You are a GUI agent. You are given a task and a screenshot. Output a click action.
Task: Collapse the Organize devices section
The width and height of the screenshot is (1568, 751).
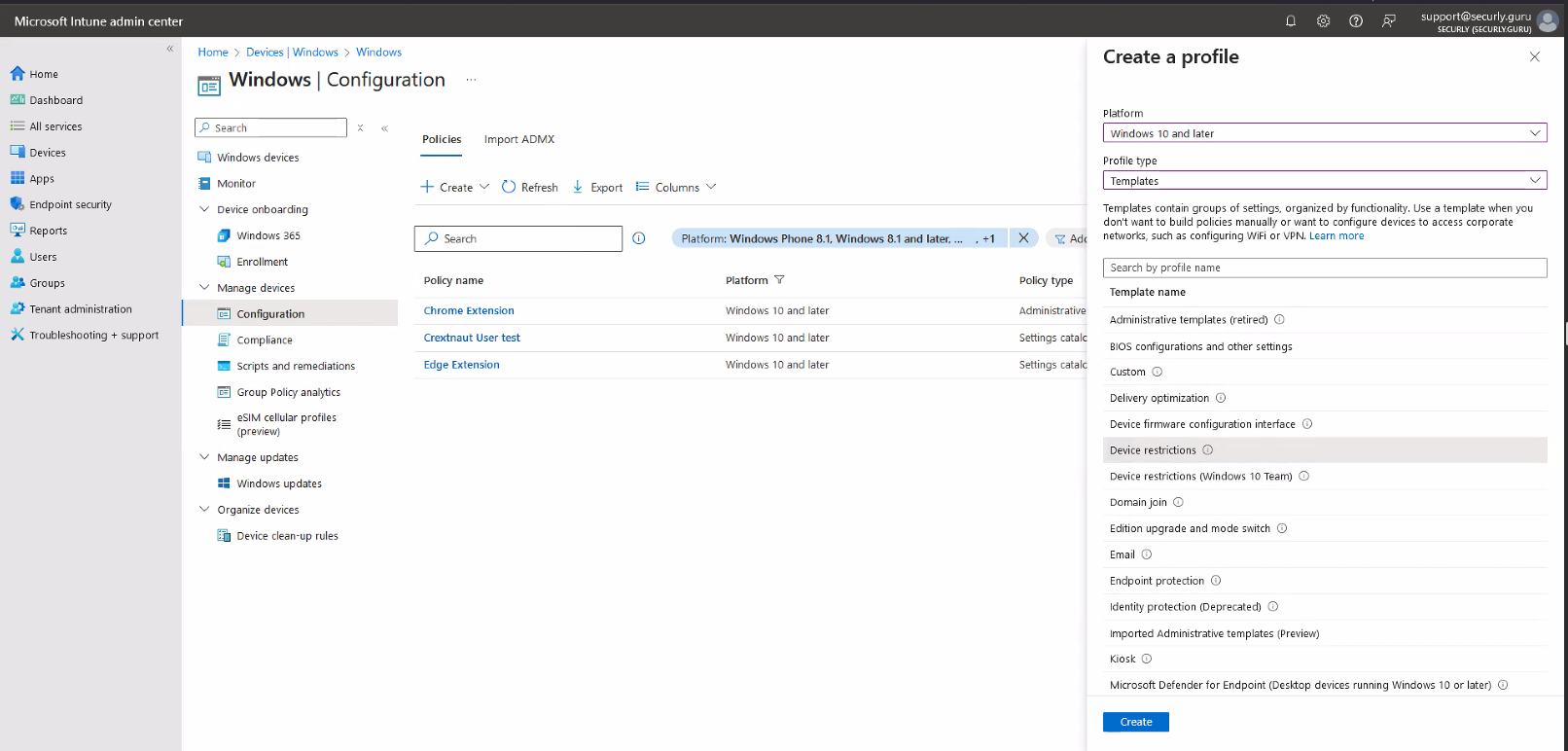(204, 510)
